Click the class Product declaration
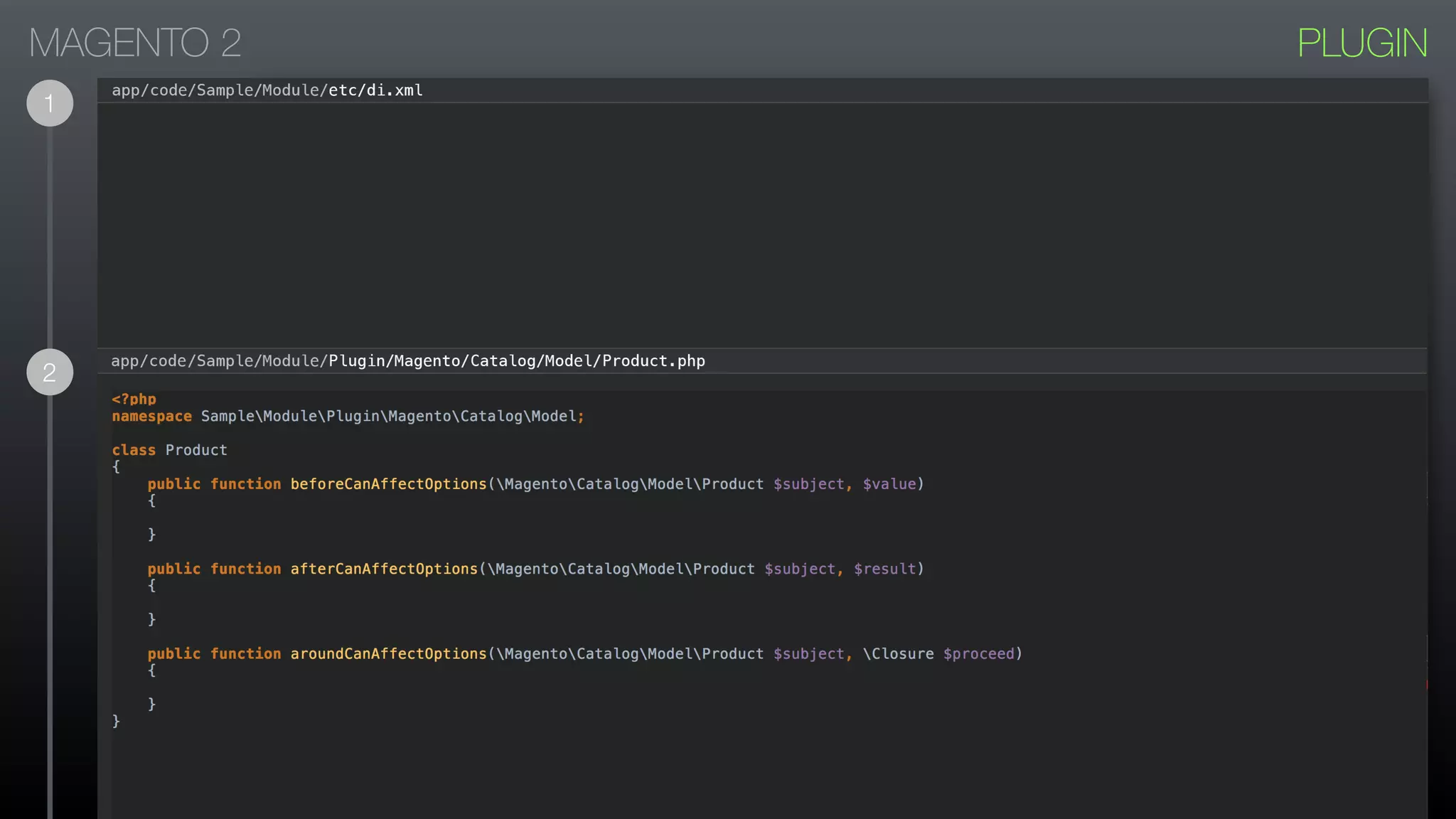Screen dimensions: 1456x819 click(x=169, y=450)
